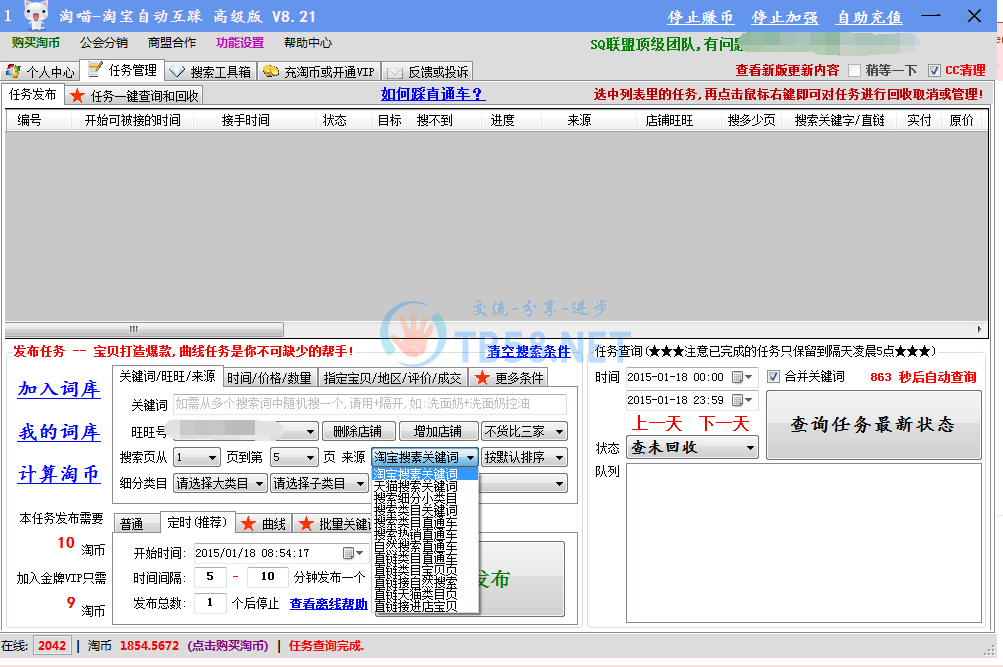
Task: Switch to the 指定宝贝/地区/评价/成交 tab
Action: (x=392, y=378)
